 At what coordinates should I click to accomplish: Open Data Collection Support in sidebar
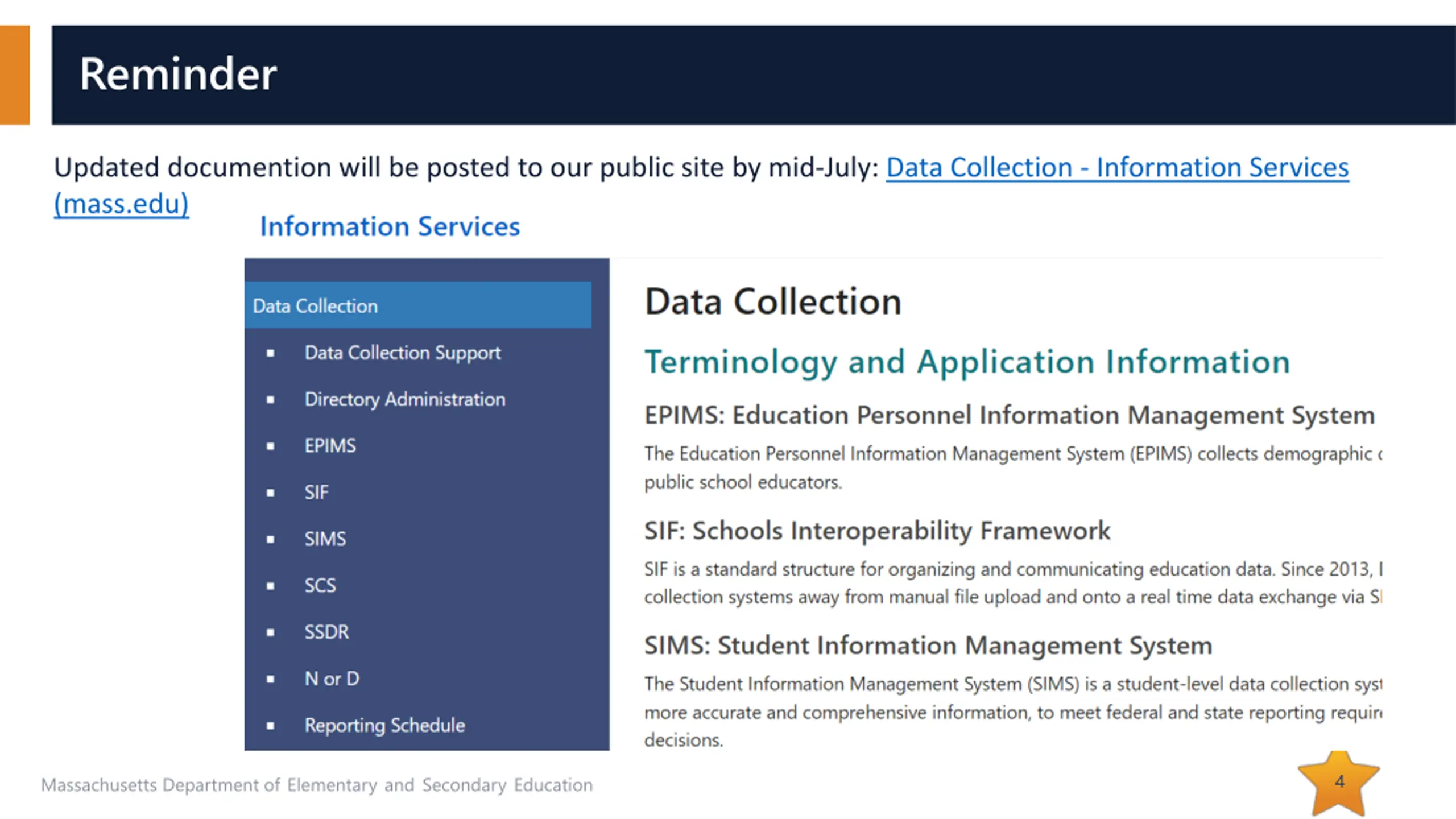click(402, 353)
